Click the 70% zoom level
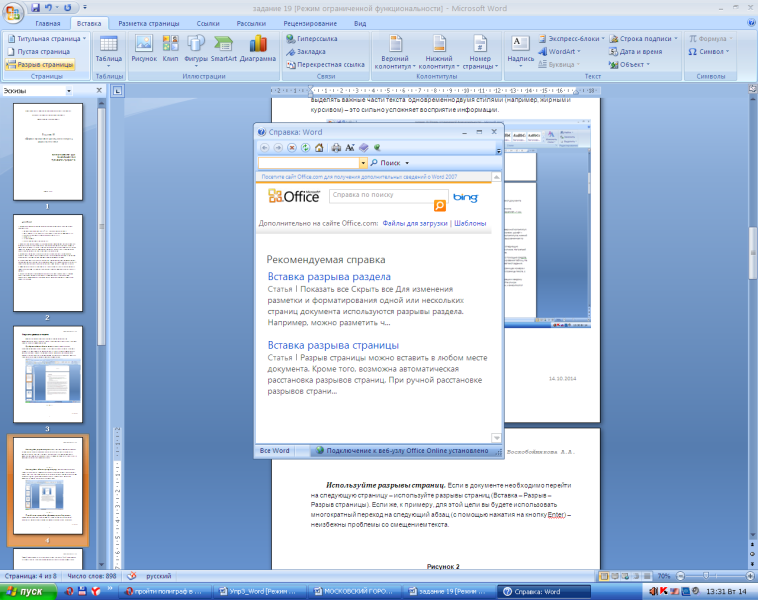The width and height of the screenshot is (758, 600). pyautogui.click(x=664, y=576)
